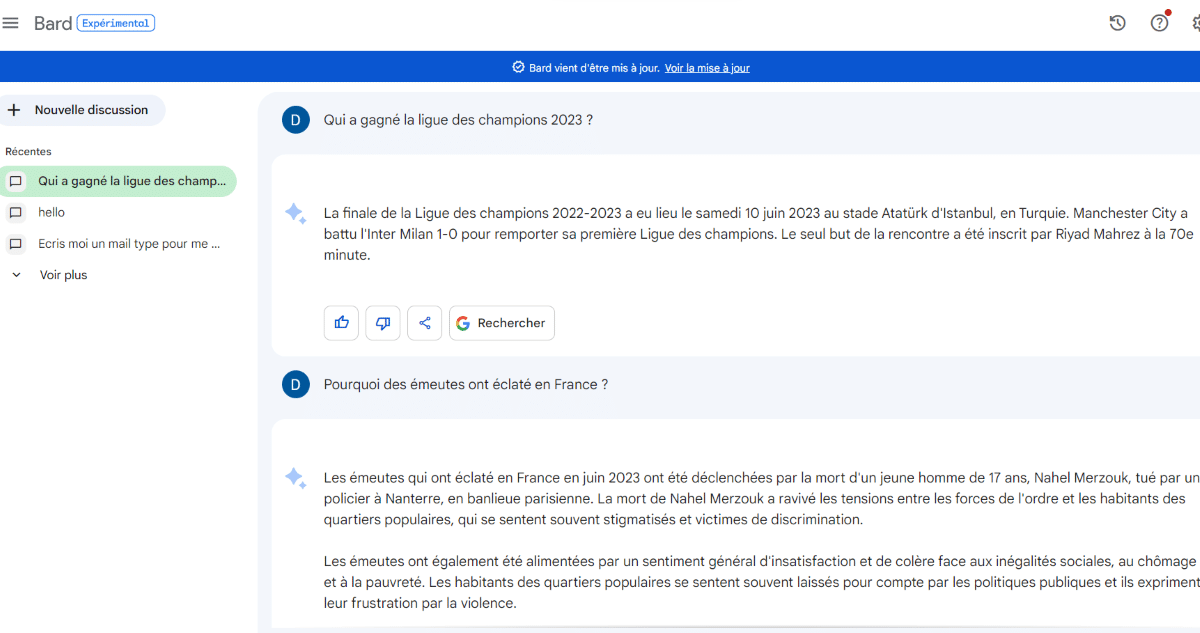Start a Nouvelle discussion

coord(82,110)
